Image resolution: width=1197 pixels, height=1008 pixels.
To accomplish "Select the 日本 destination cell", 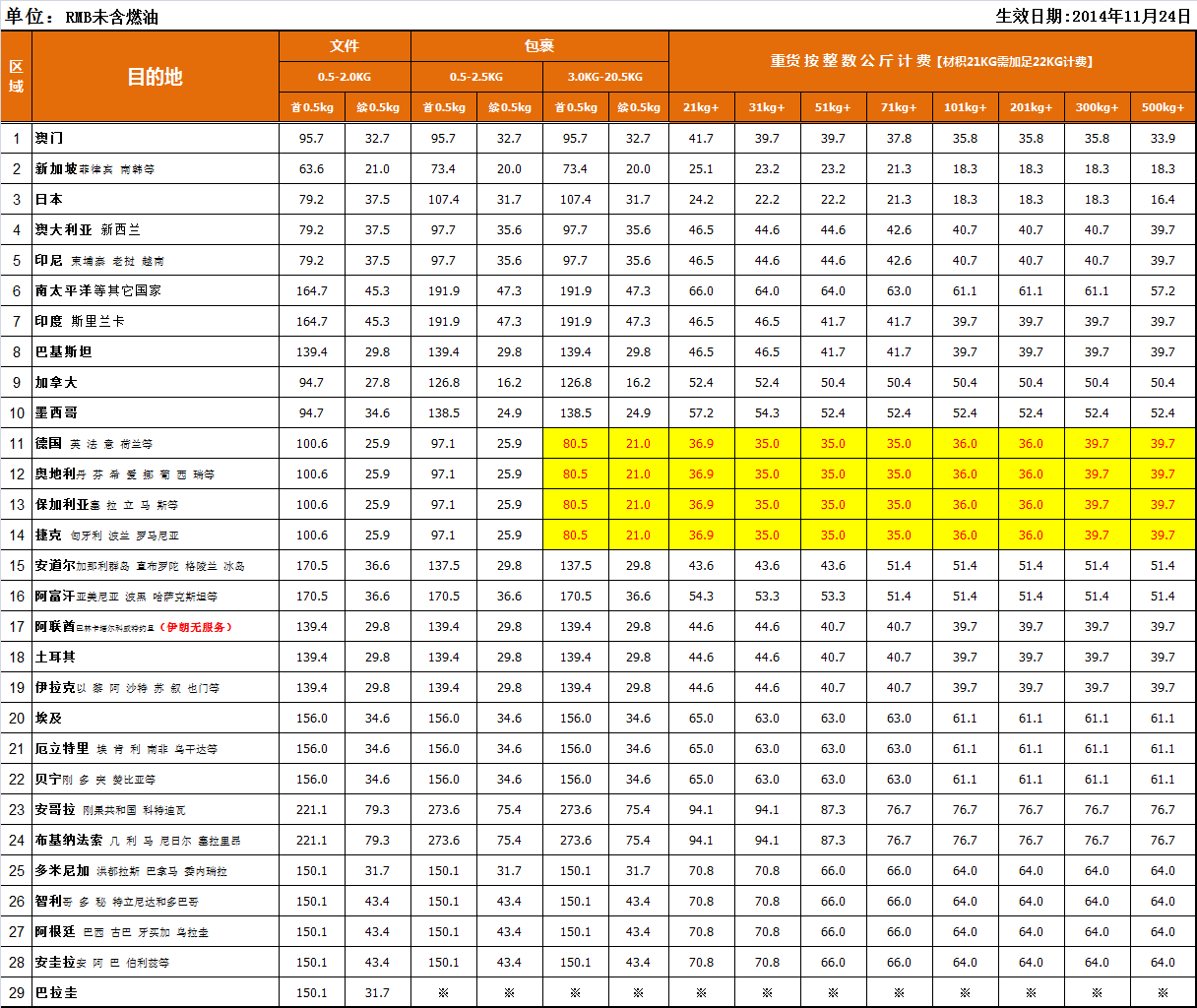I will click(49, 199).
